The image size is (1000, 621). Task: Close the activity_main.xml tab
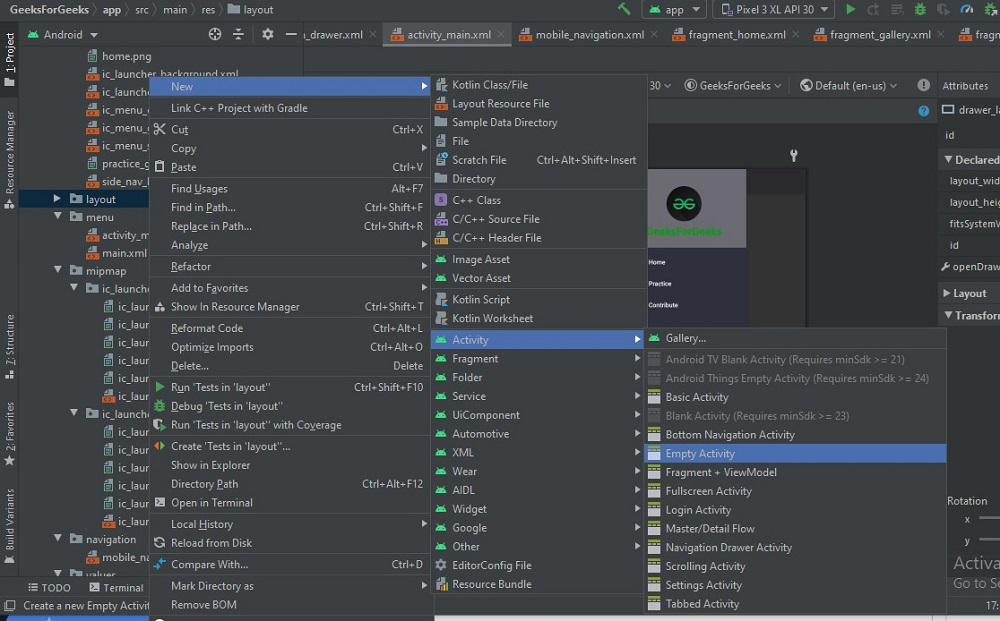coord(501,34)
